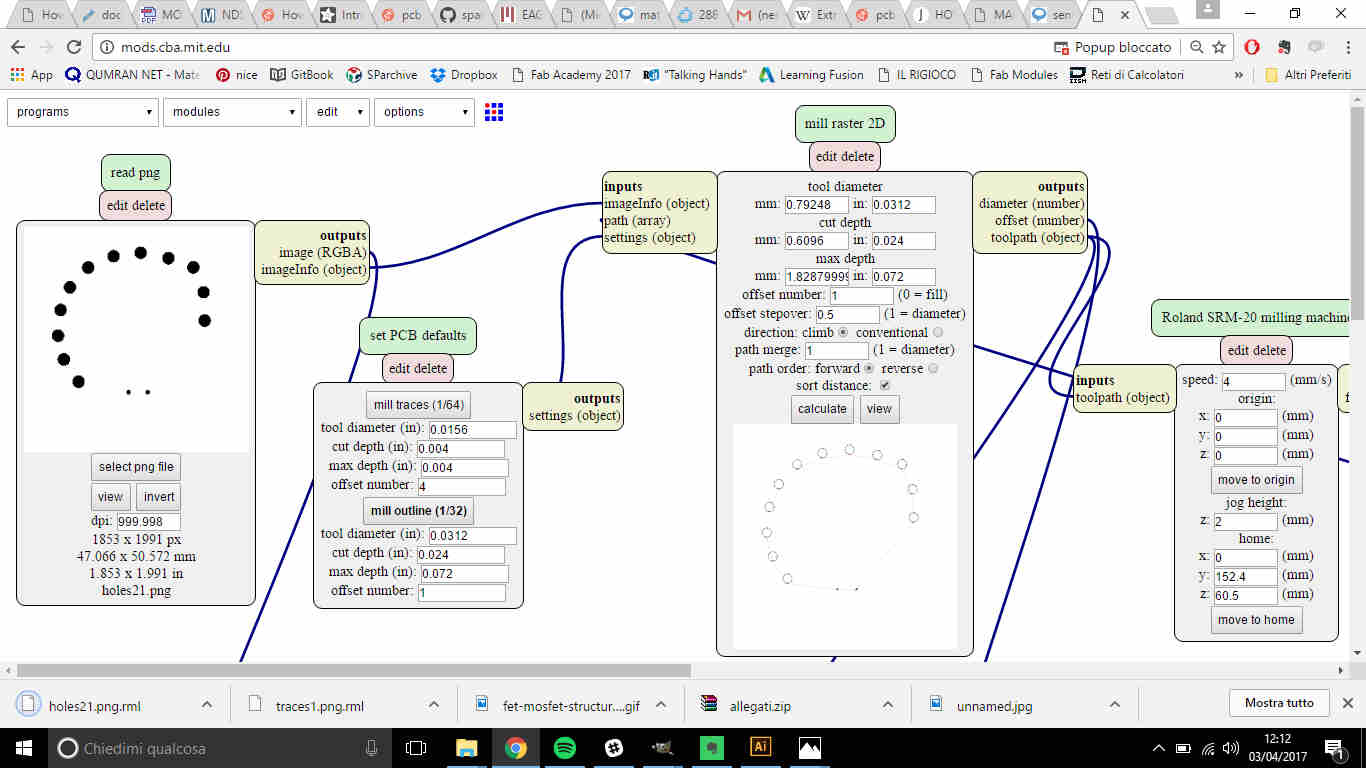Open the Reti di Calcolatori bookmark
This screenshot has height=768, width=1366.
coord(1127,75)
